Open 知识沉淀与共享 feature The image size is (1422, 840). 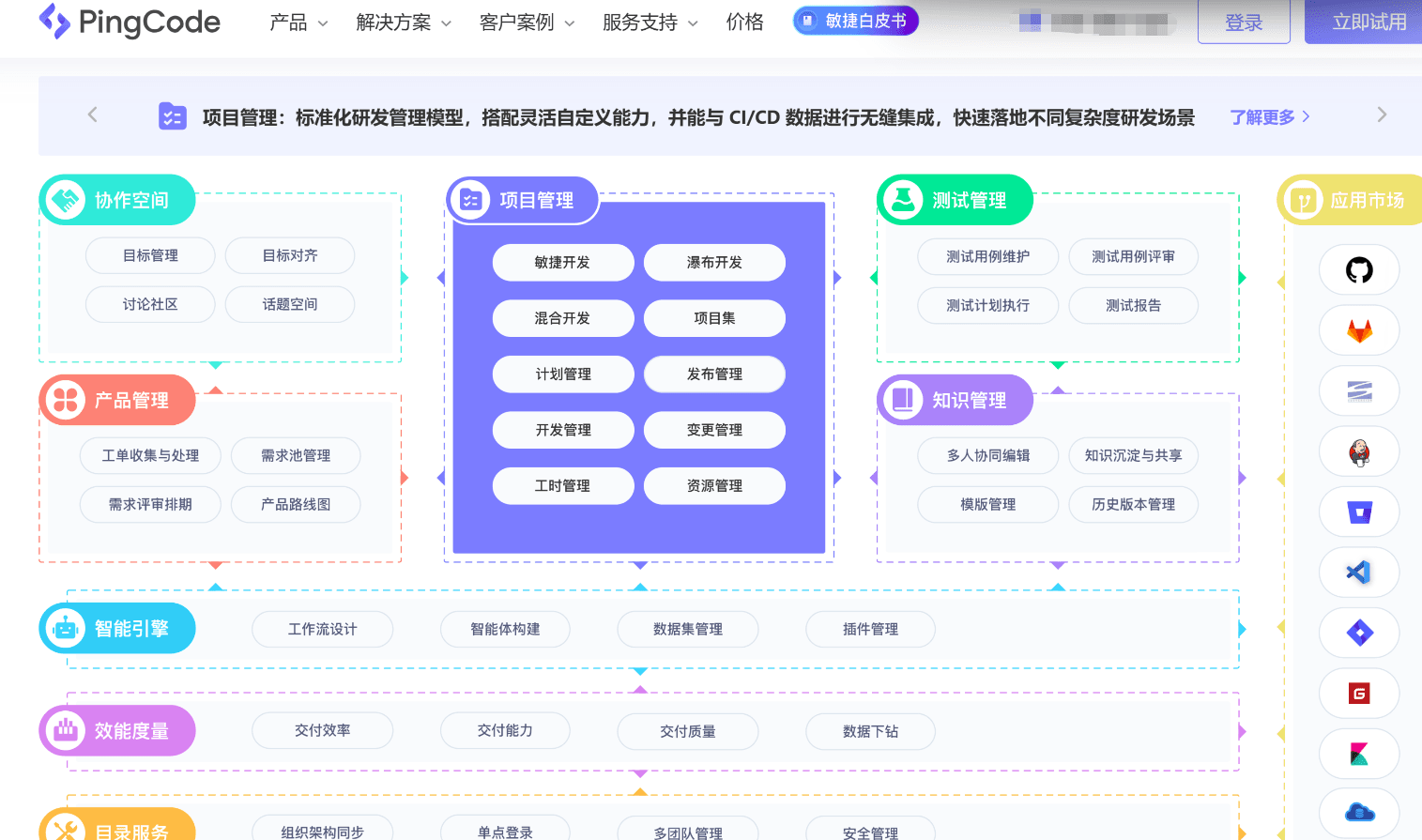coord(1133,455)
